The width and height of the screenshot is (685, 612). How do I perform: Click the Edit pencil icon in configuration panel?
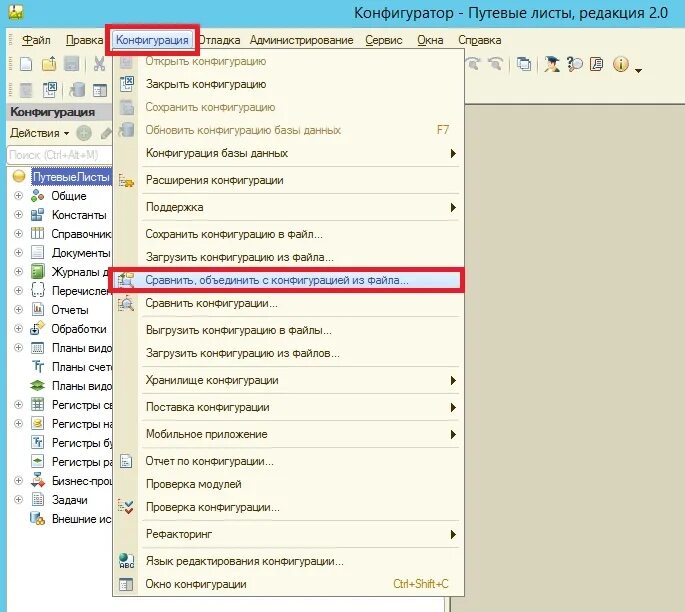(106, 133)
